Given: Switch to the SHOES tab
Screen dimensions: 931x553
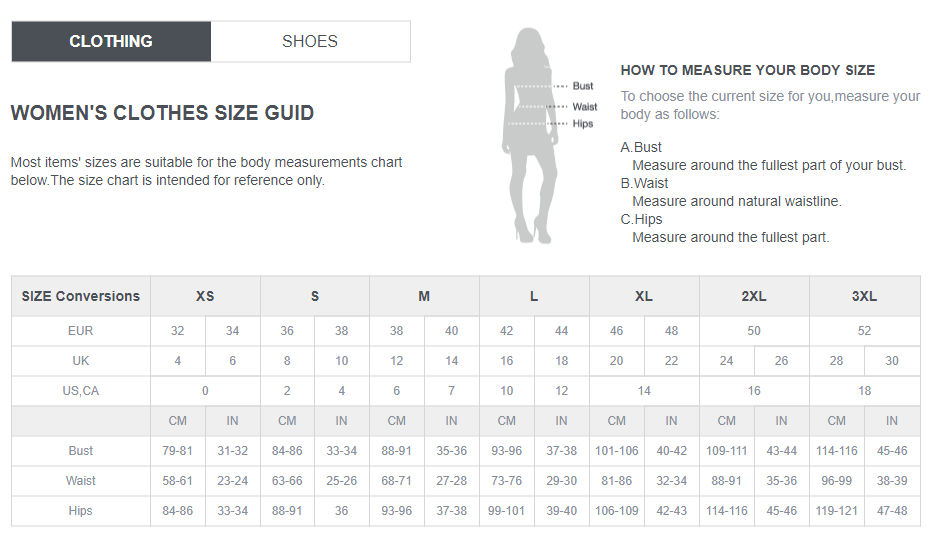Looking at the screenshot, I should click(310, 41).
